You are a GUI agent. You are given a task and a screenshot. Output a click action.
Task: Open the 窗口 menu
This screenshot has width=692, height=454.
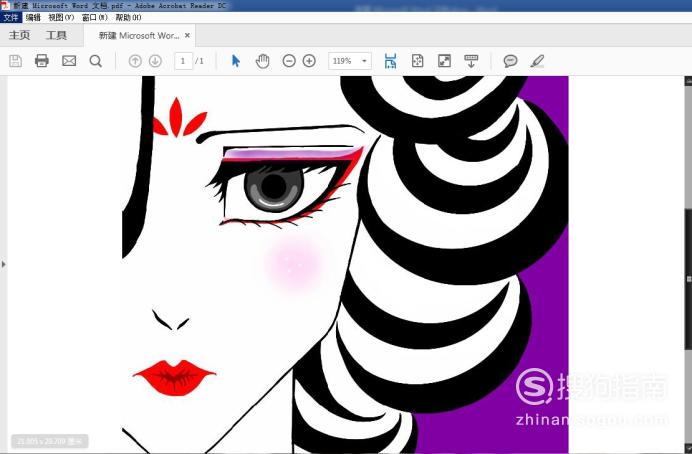coord(94,18)
